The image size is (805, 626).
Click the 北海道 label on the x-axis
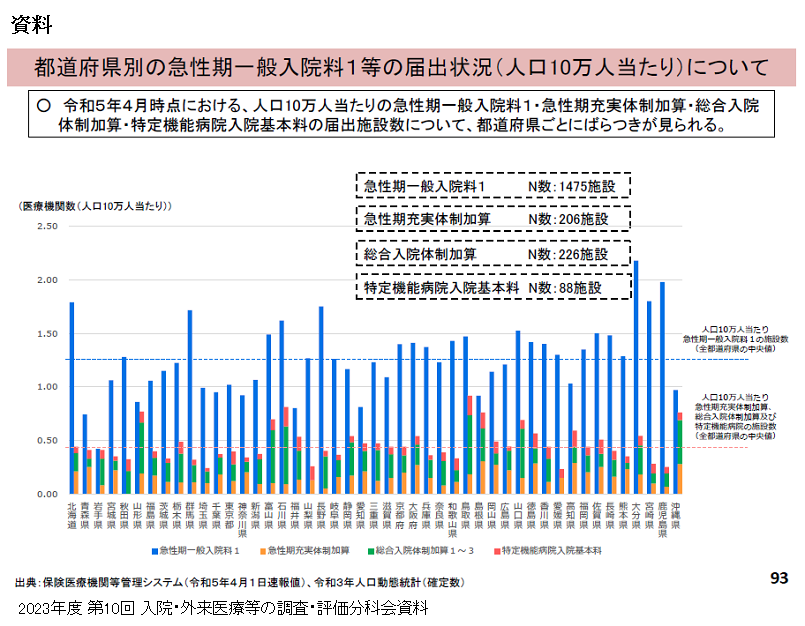pyautogui.click(x=72, y=511)
